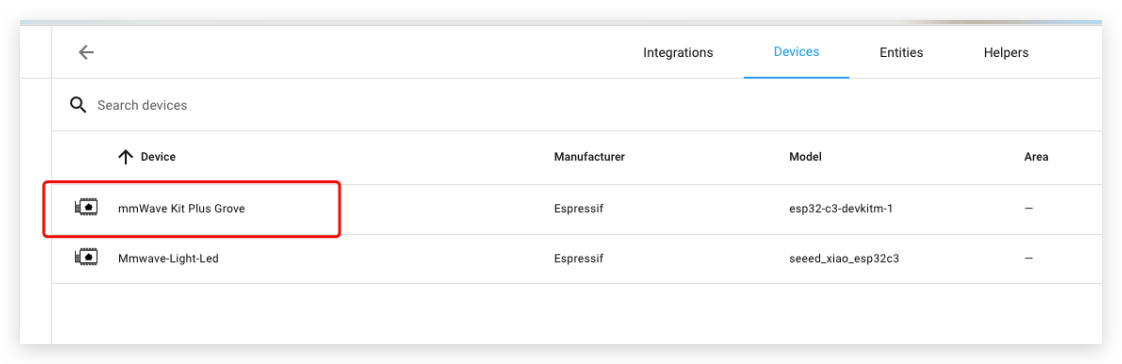
Task: Open the Entities tab
Action: (x=901, y=52)
